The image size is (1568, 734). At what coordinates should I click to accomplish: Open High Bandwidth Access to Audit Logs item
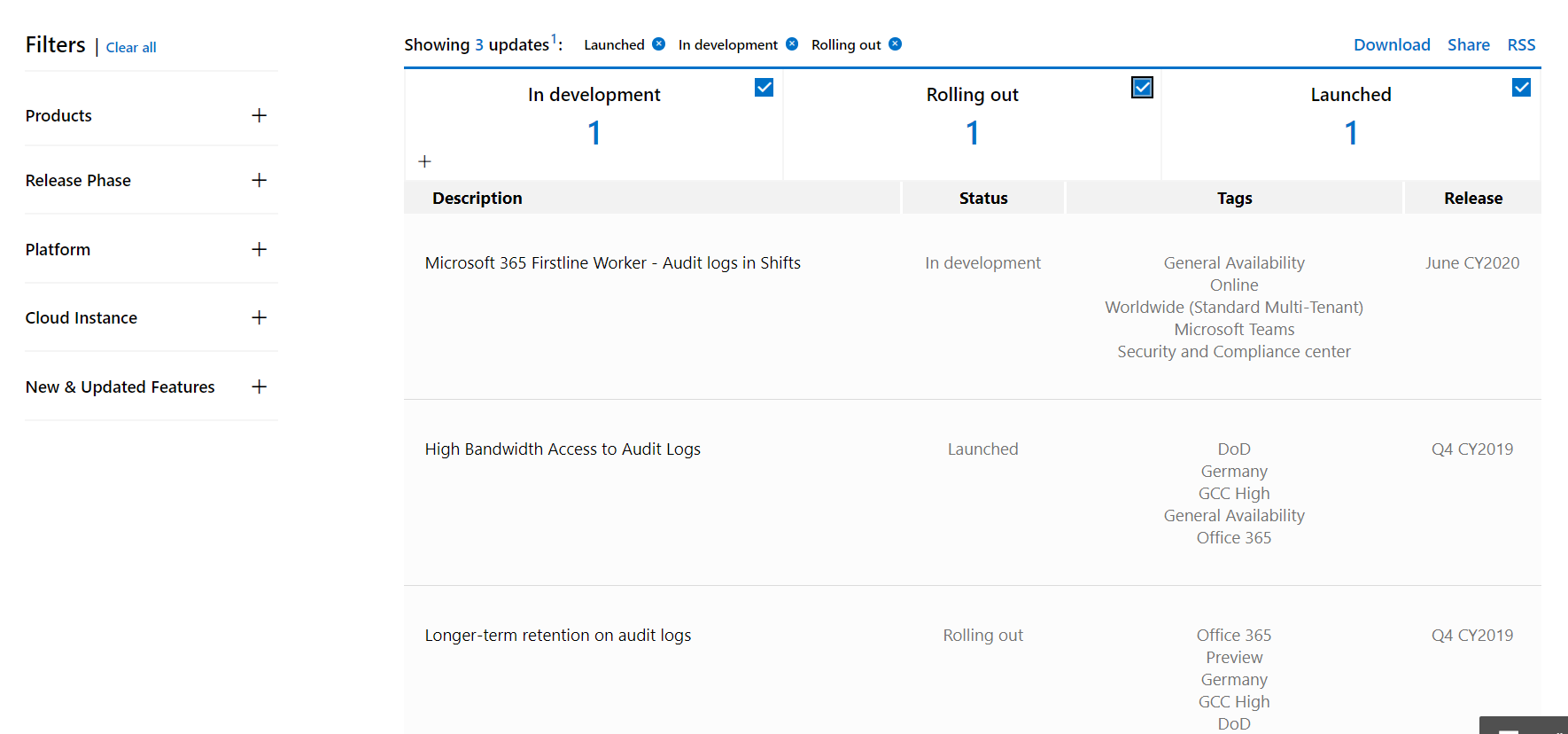[x=563, y=449]
